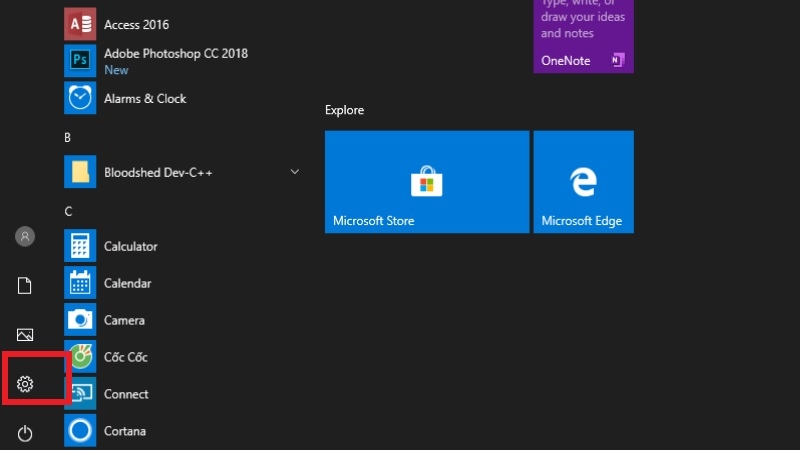This screenshot has width=800, height=450.
Task: Open the Pictures folder icon
Action: point(24,335)
